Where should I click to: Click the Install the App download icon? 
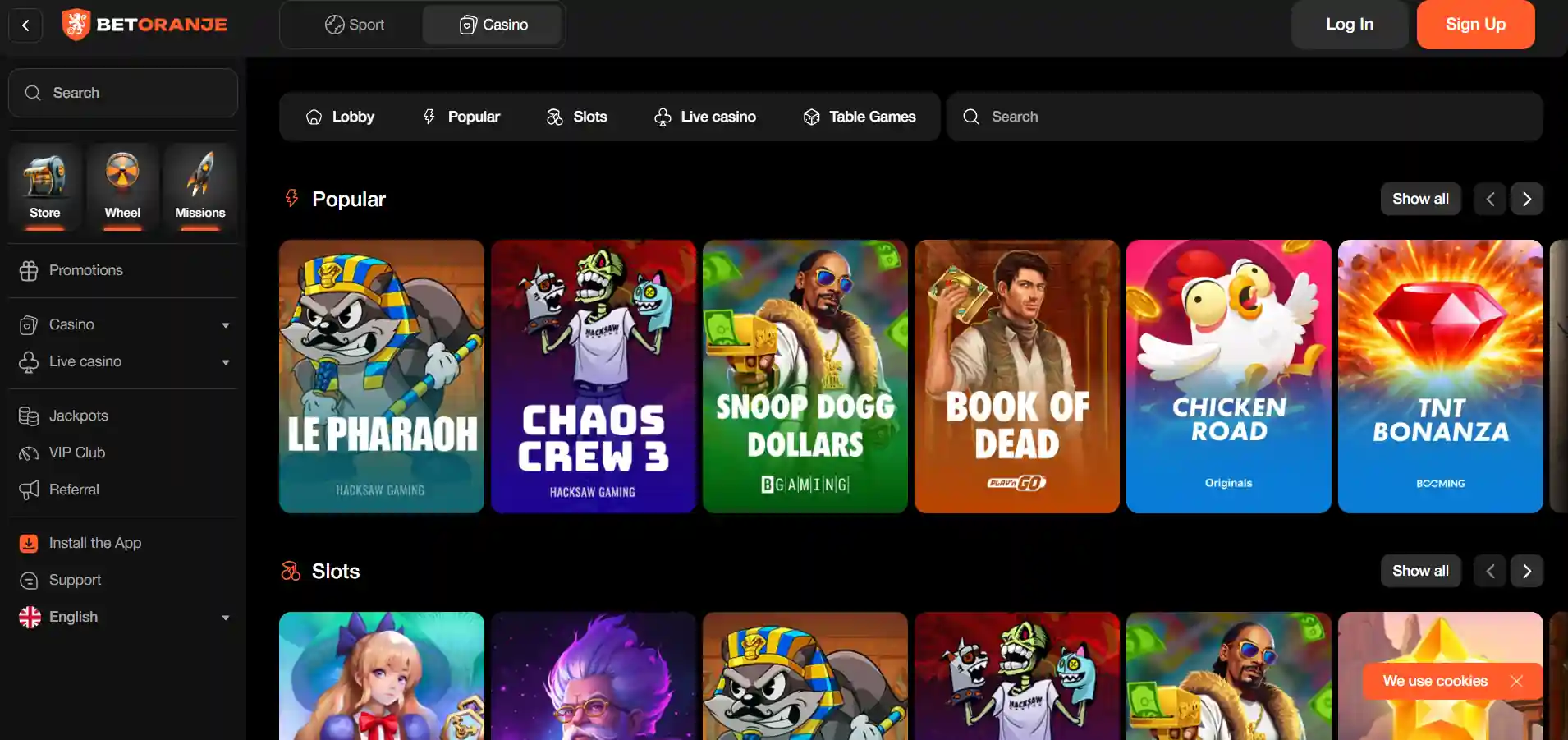tap(29, 543)
